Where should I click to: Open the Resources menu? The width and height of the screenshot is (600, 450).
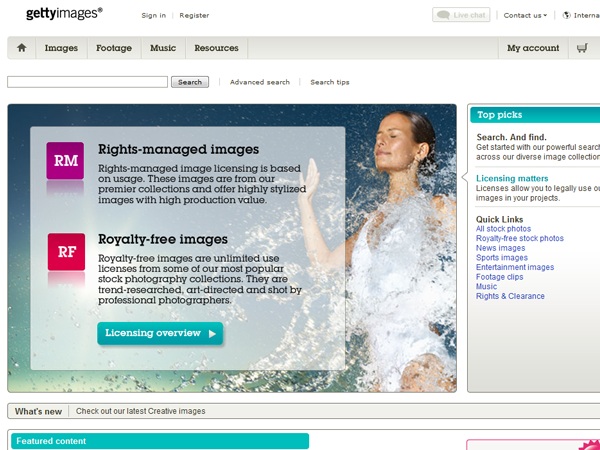point(216,48)
